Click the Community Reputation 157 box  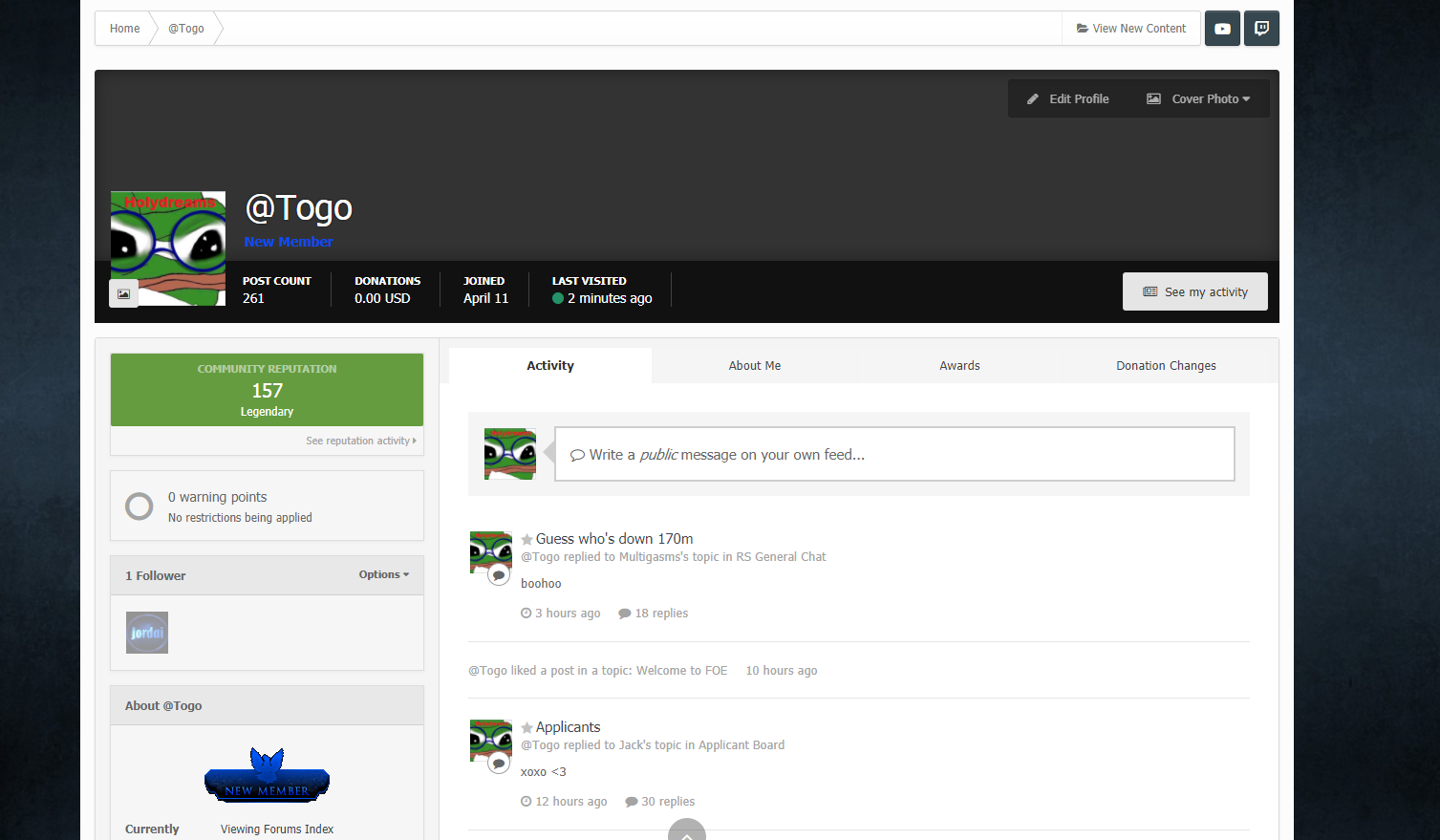[267, 390]
